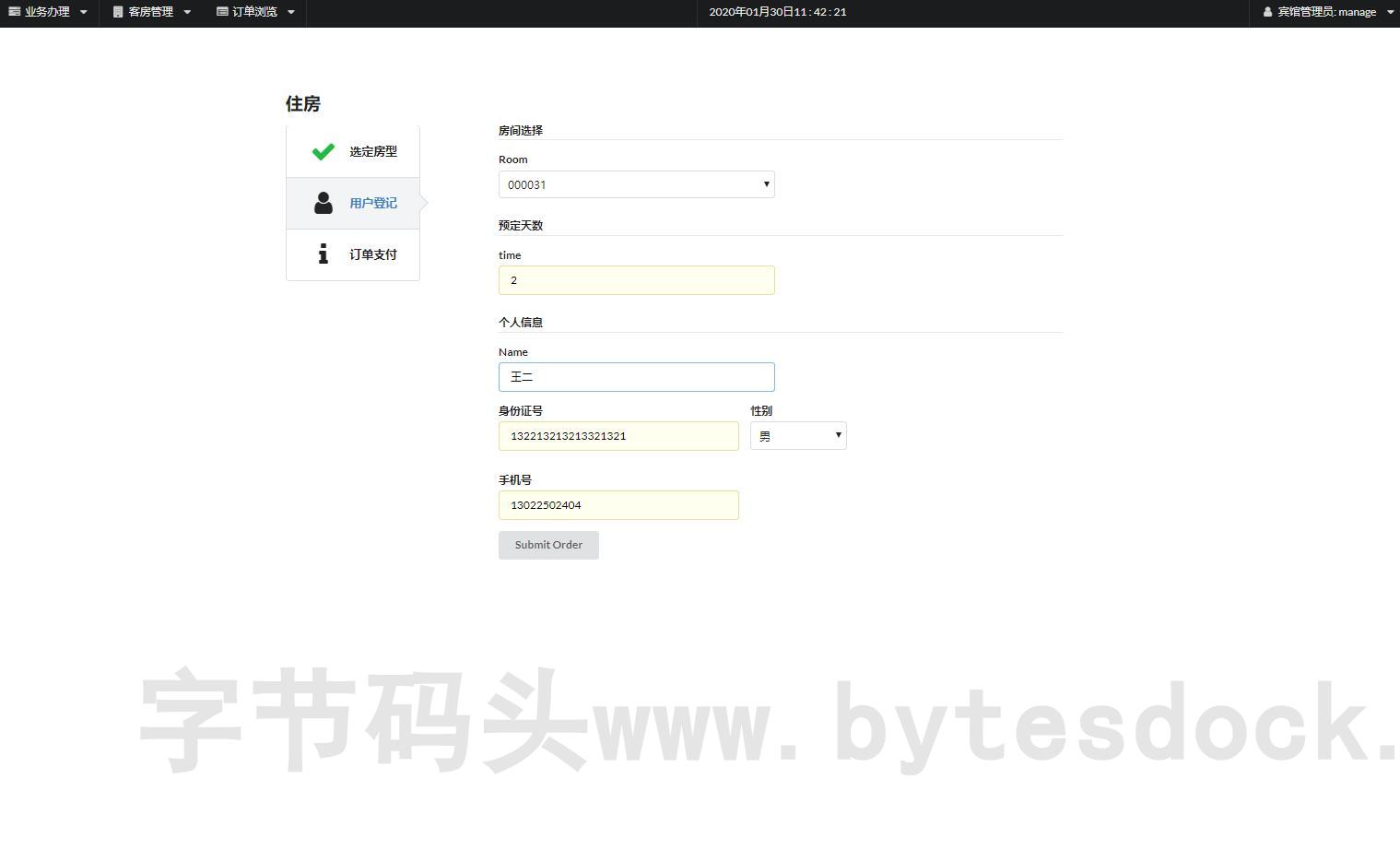The image size is (1400, 850).
Task: Open the Room dropdown showing 000031
Action: tap(637, 184)
